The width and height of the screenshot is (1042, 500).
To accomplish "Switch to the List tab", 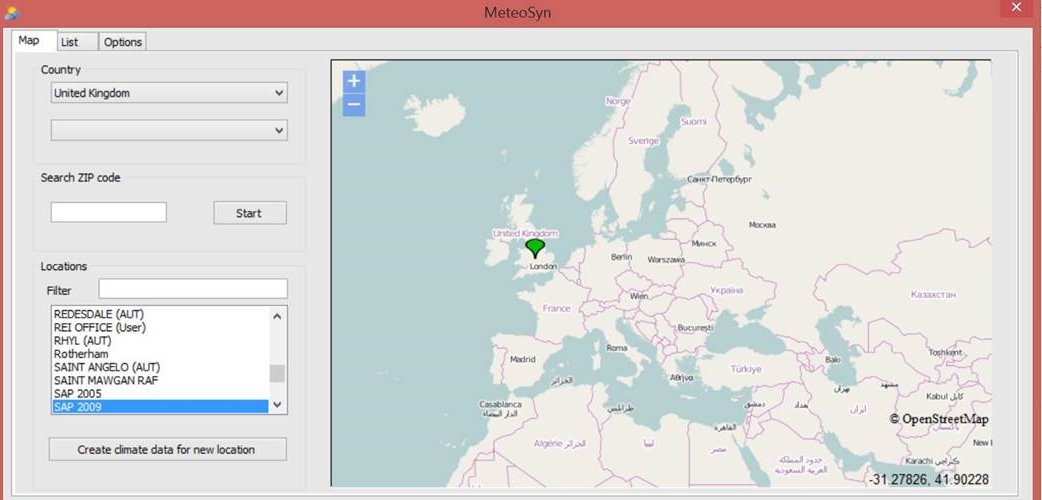I will point(71,41).
